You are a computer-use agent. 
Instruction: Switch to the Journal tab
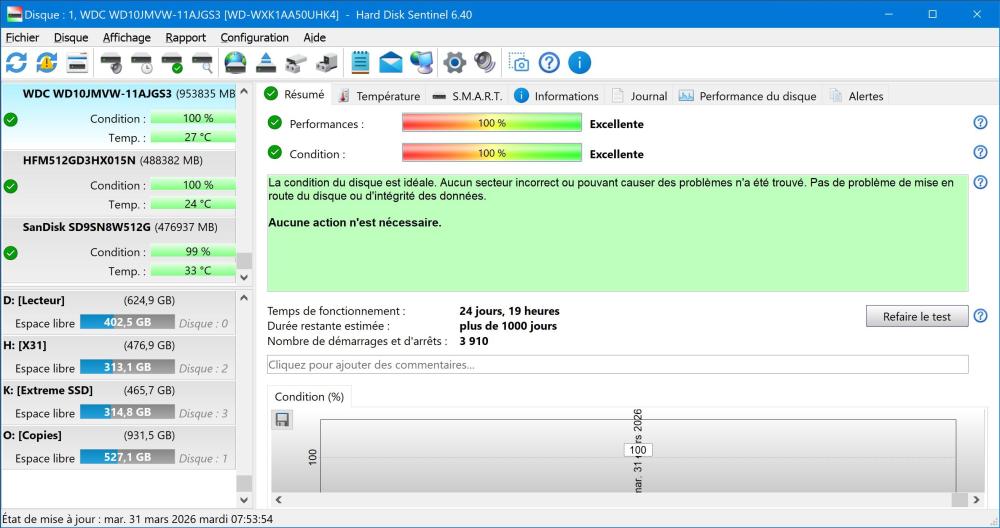pyautogui.click(x=639, y=96)
